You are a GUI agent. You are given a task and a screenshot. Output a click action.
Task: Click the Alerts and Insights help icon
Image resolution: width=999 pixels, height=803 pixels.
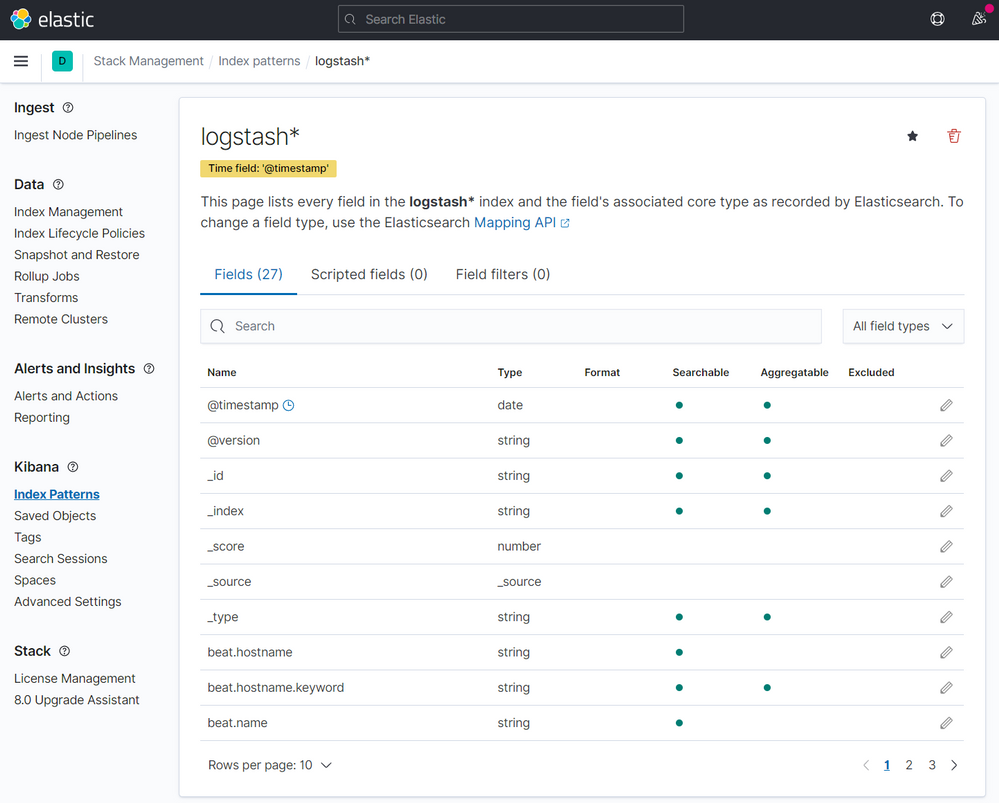point(149,368)
